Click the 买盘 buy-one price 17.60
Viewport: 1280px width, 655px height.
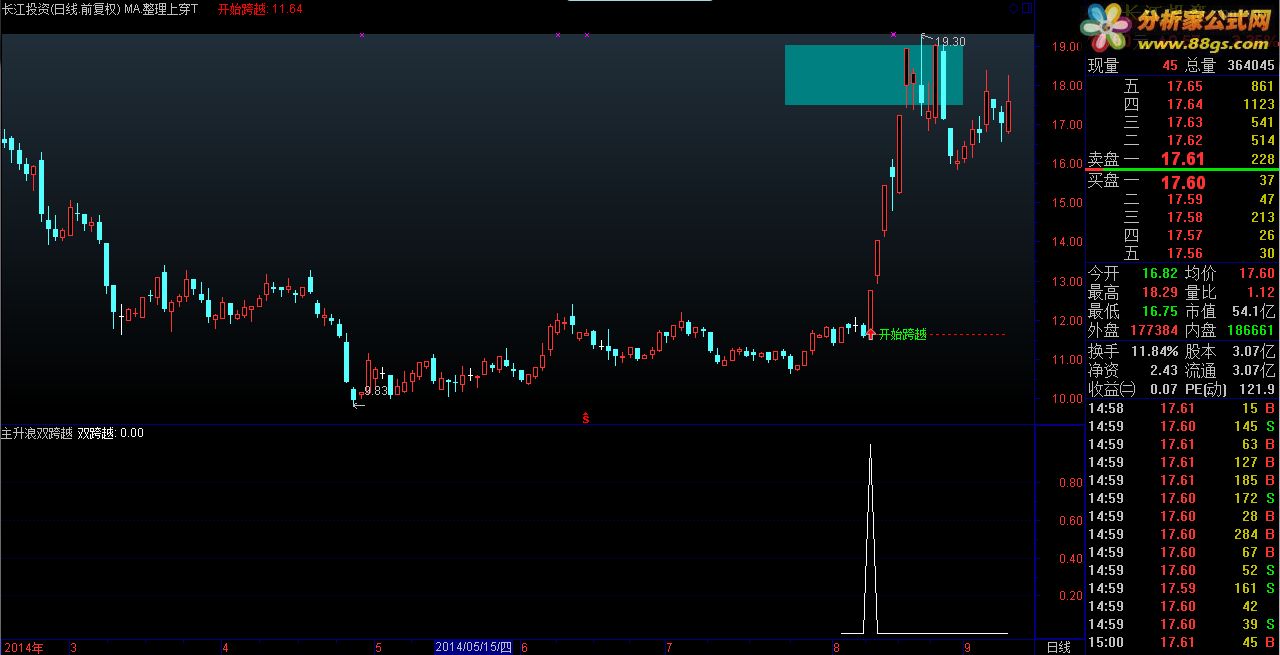click(1182, 182)
